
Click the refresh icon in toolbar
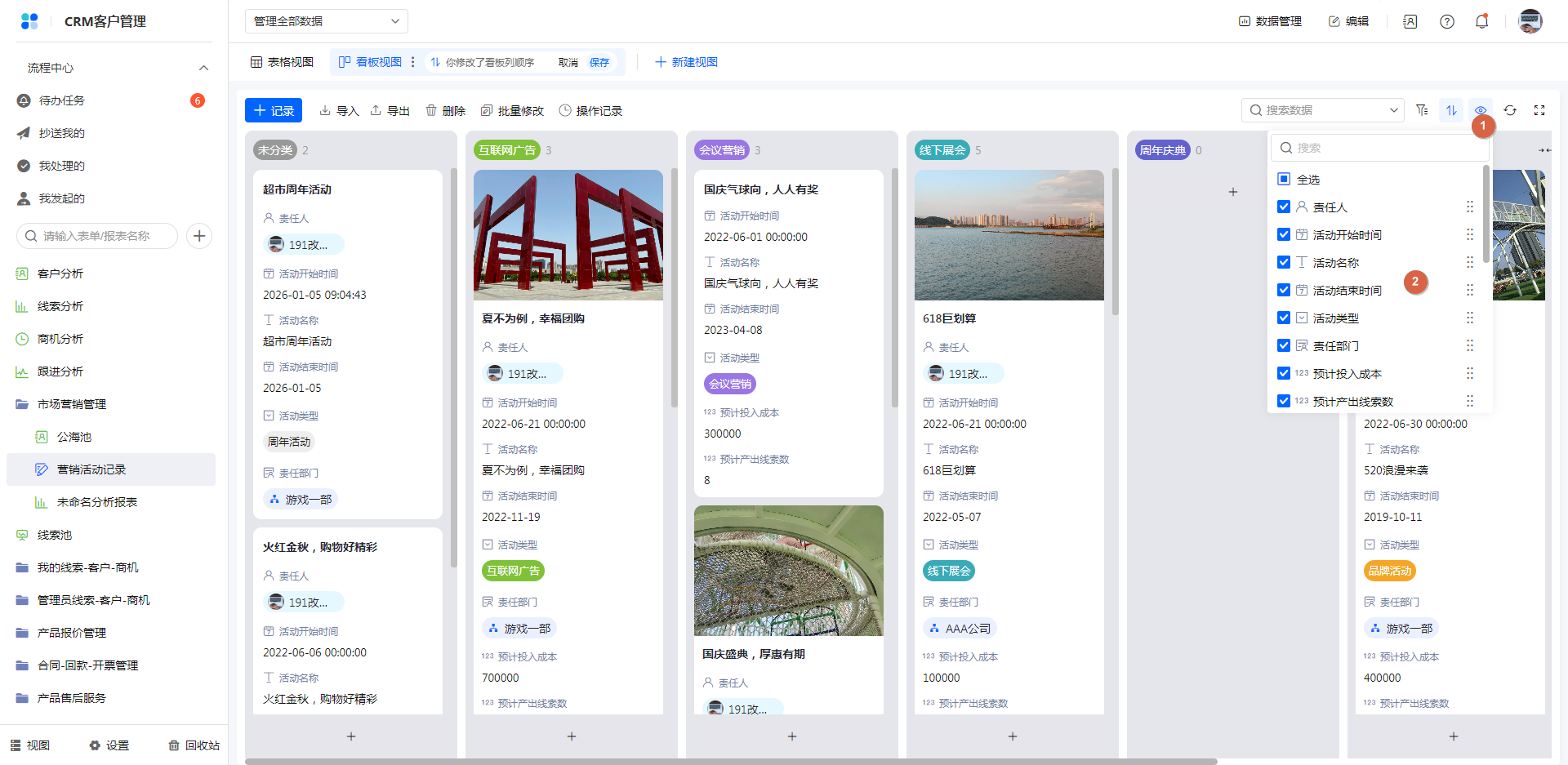1510,110
